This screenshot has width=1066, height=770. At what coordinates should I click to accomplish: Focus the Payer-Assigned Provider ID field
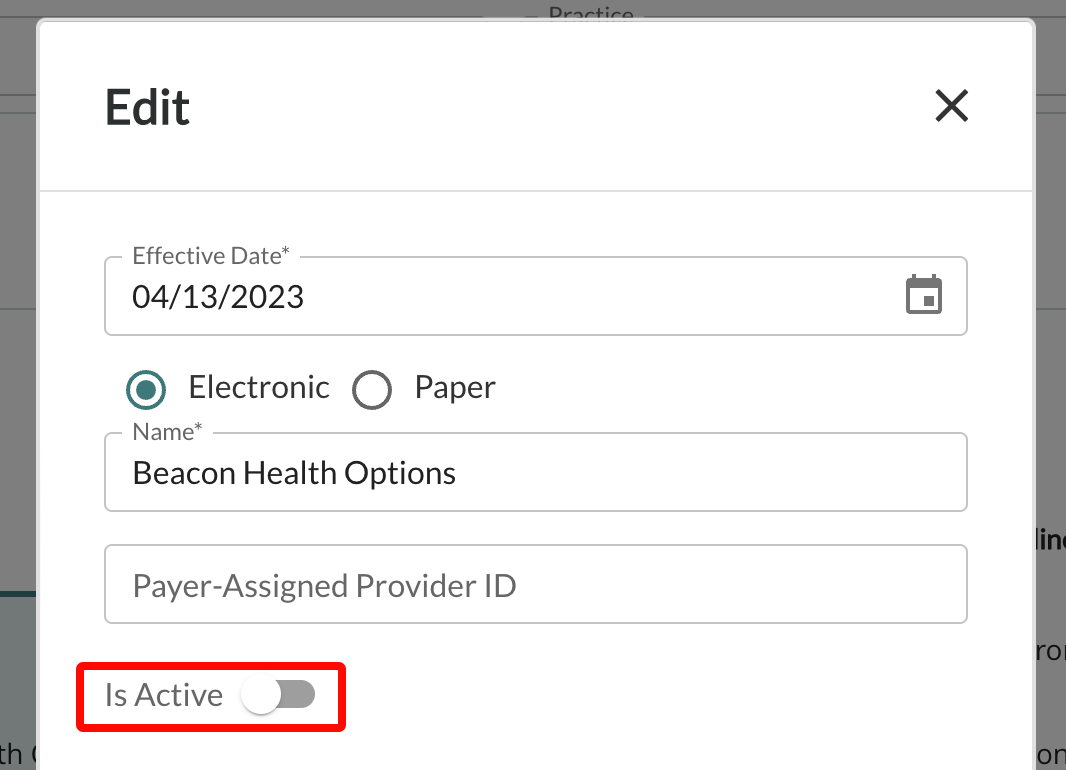536,584
